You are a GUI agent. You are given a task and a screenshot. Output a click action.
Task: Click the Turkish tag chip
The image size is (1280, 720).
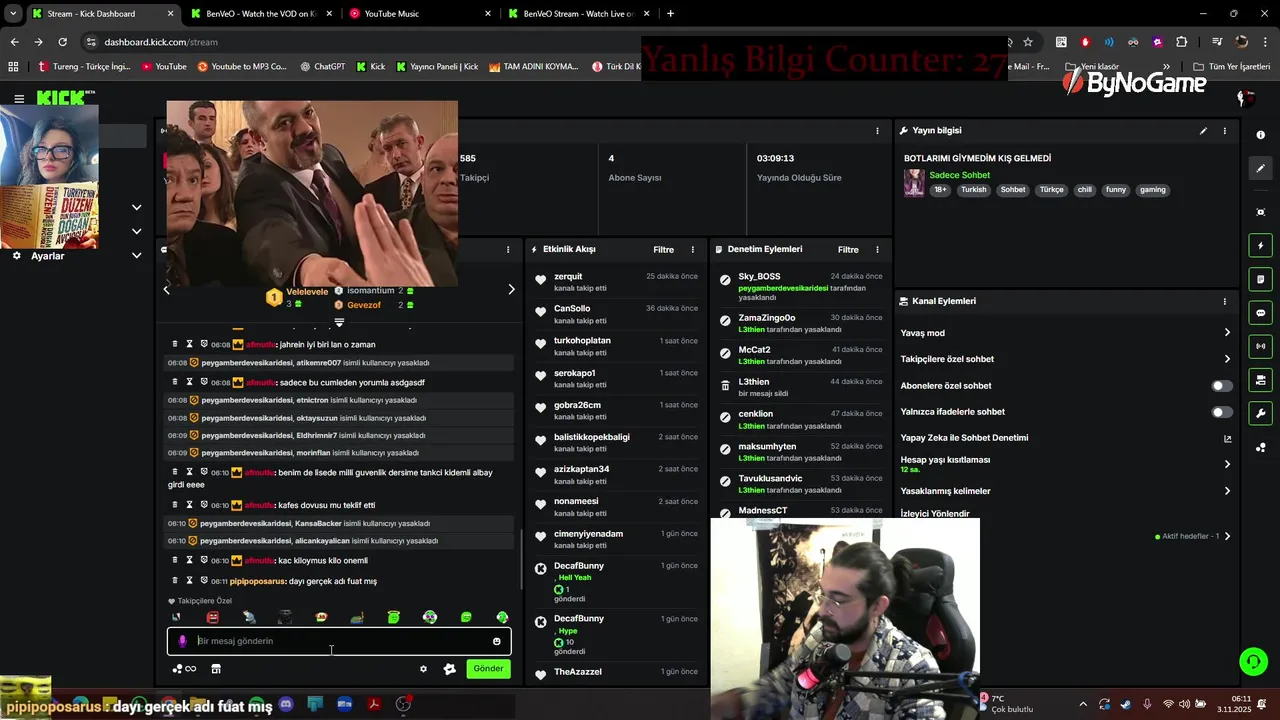[973, 190]
